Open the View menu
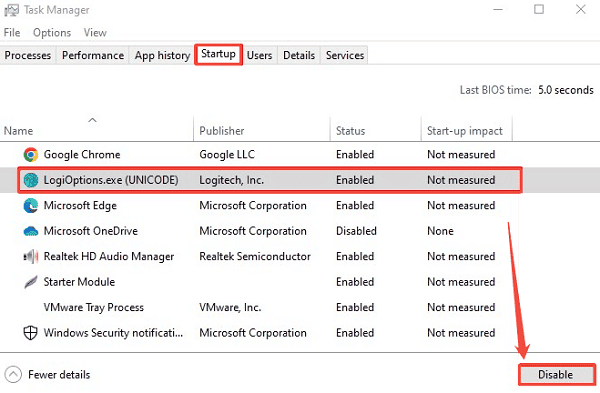The image size is (600, 393). point(95,33)
